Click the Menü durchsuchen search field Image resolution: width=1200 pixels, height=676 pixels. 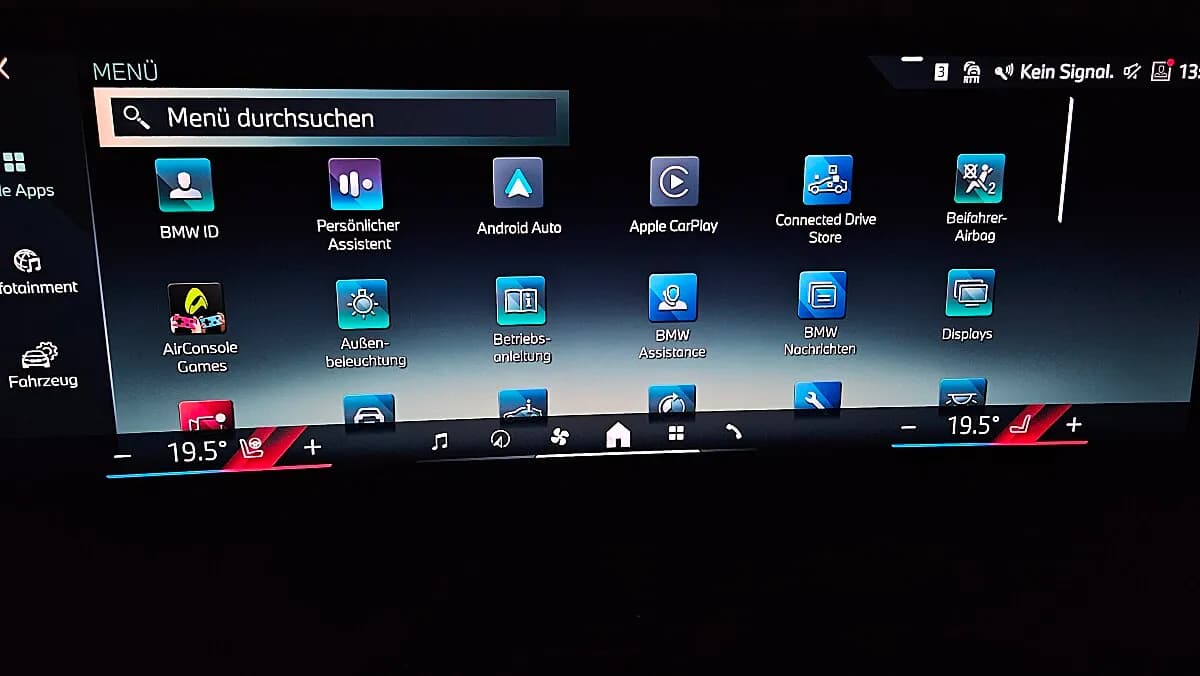(x=334, y=118)
